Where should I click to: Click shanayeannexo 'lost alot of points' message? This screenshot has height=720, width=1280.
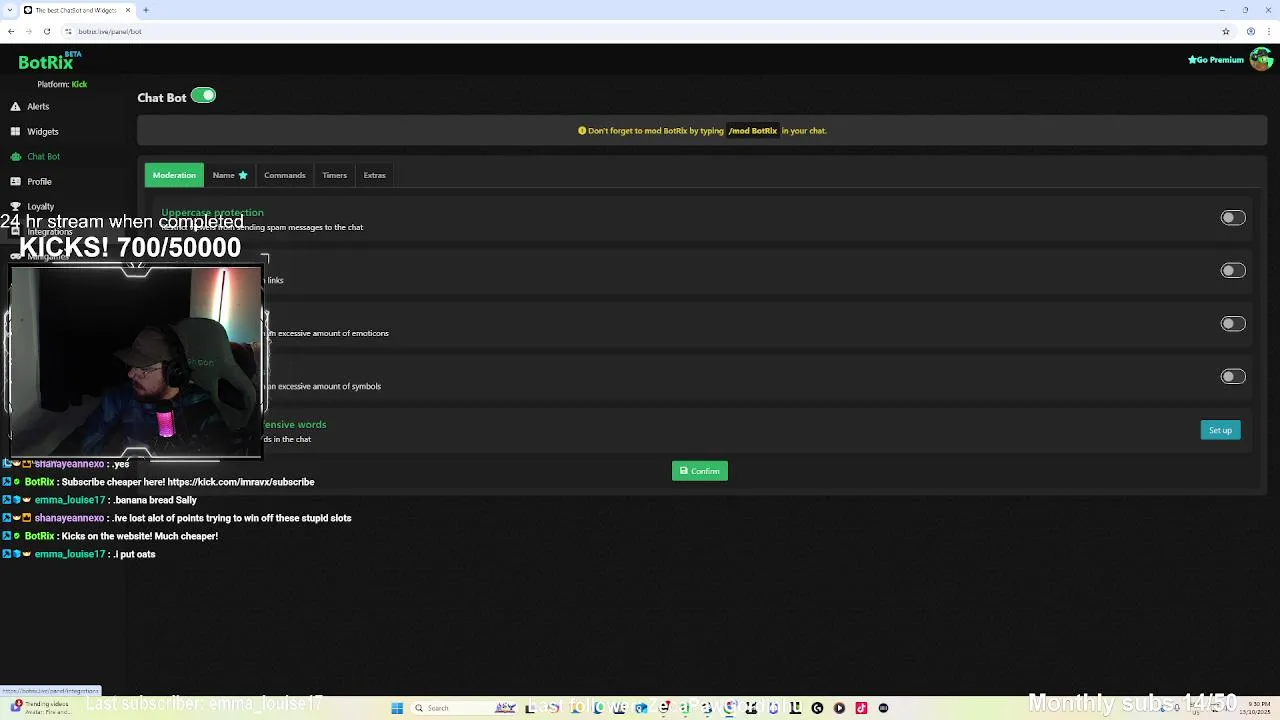[178, 518]
